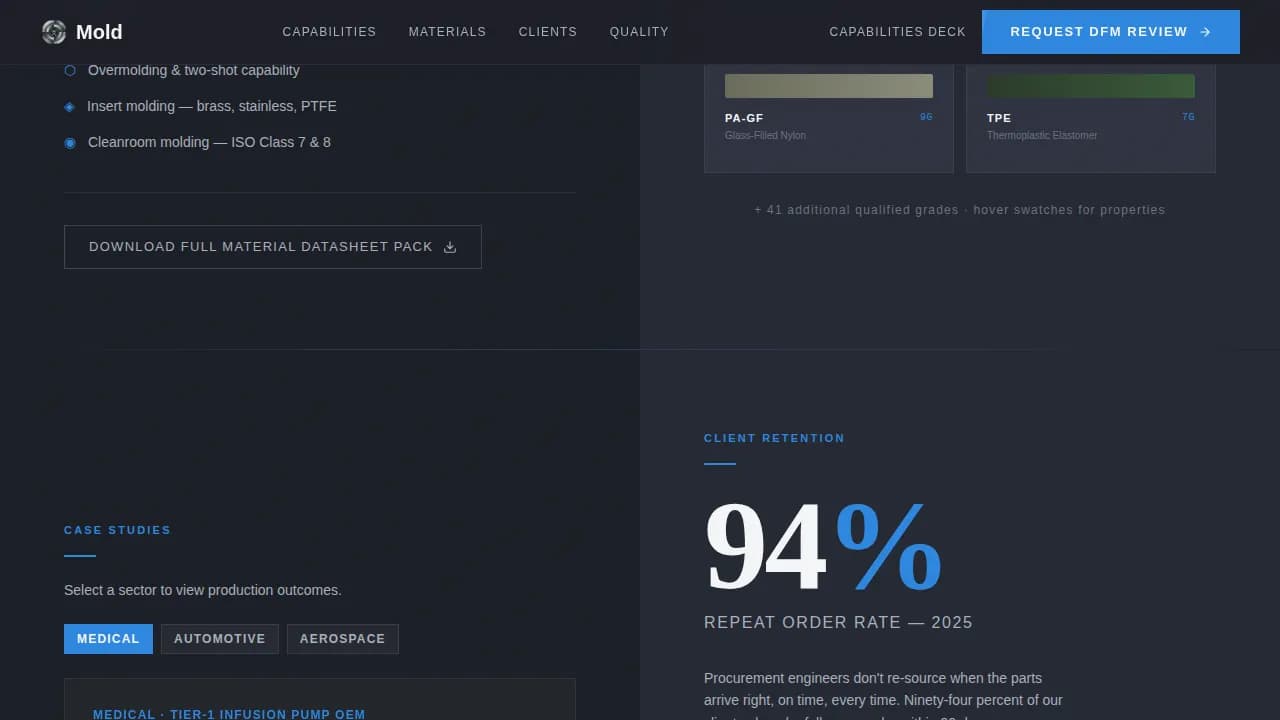Select the MEDICAL sector filter
Screen dimensions: 1280x720
108,638
